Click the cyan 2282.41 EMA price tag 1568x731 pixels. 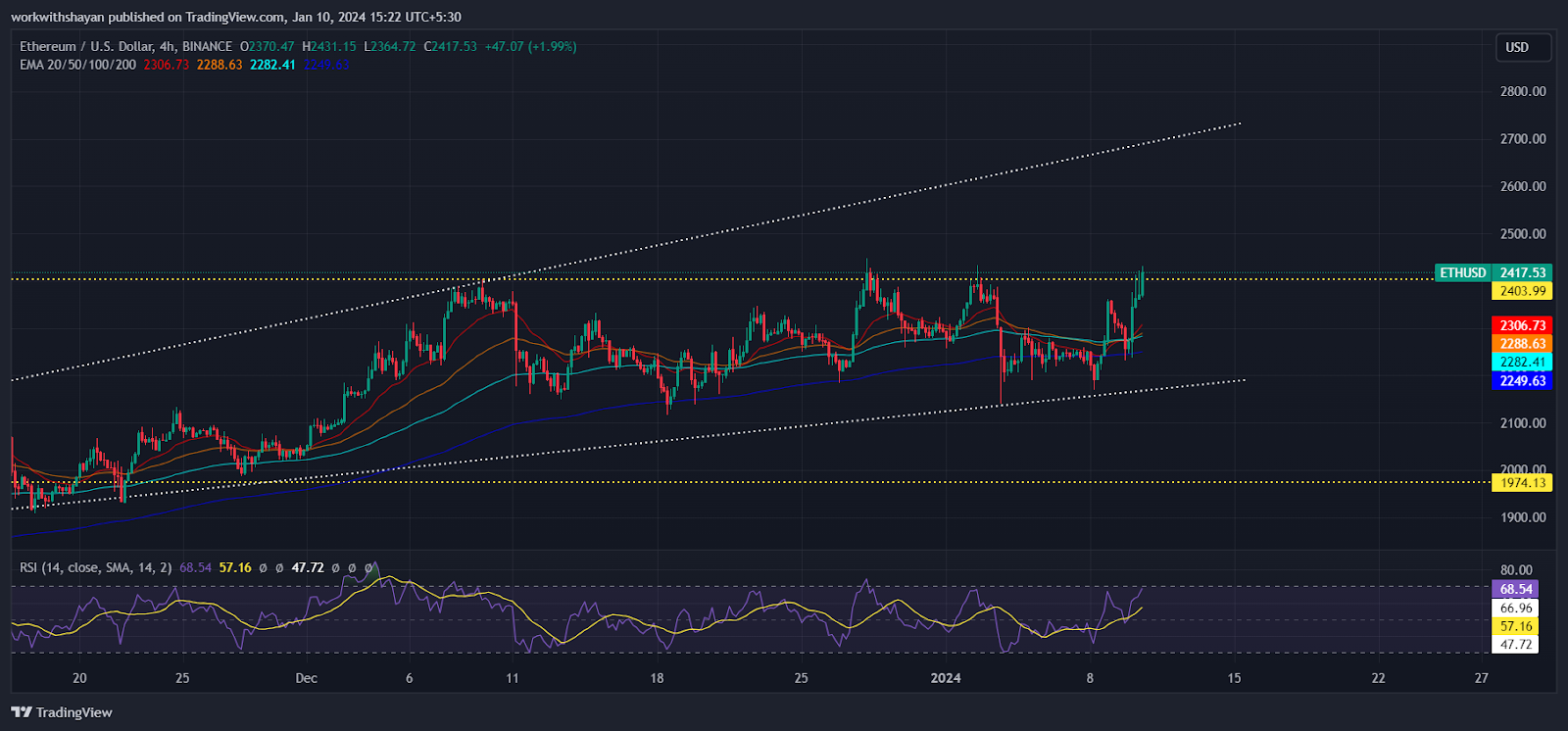pos(1522,363)
